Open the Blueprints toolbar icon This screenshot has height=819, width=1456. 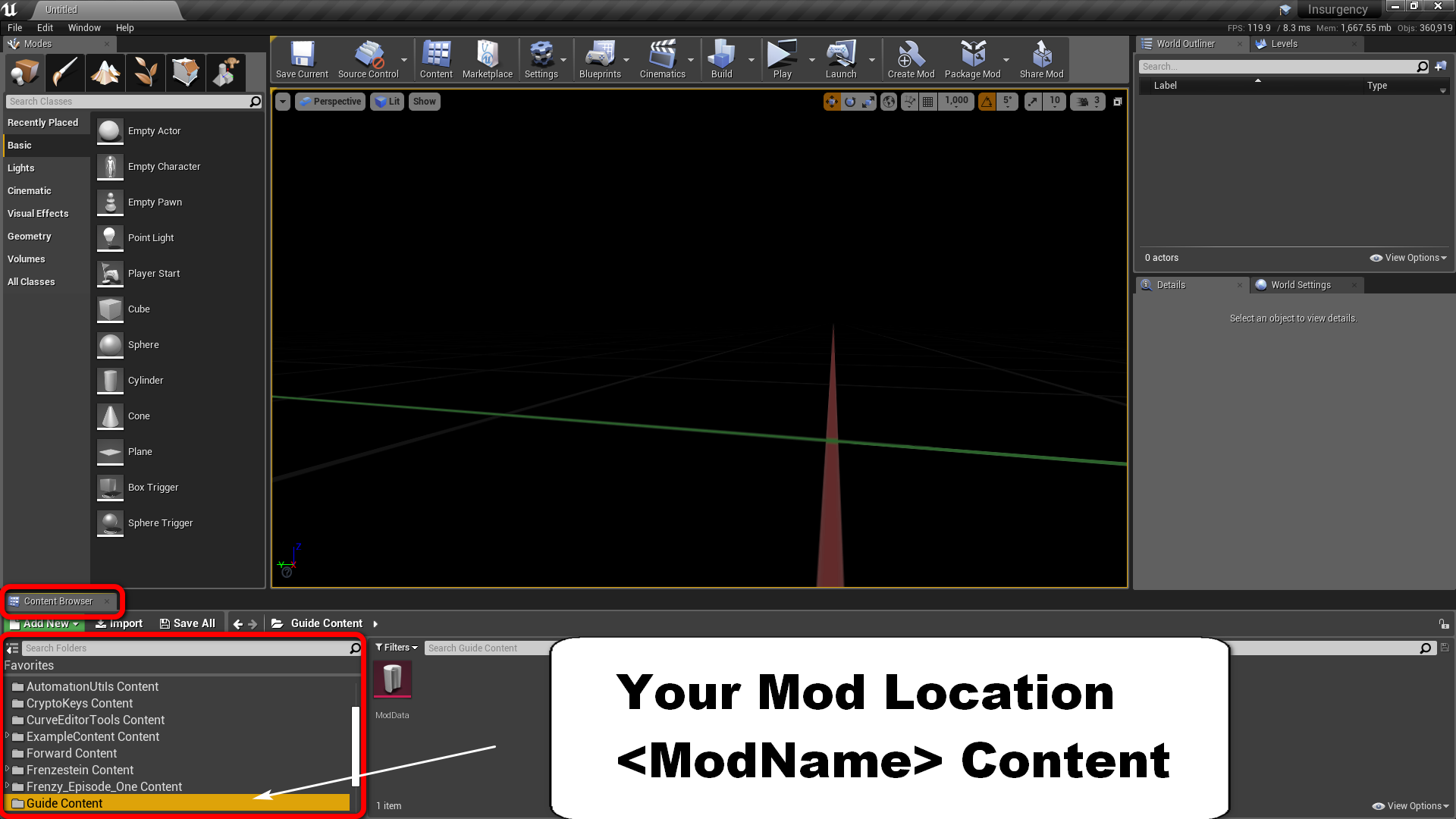tap(600, 59)
